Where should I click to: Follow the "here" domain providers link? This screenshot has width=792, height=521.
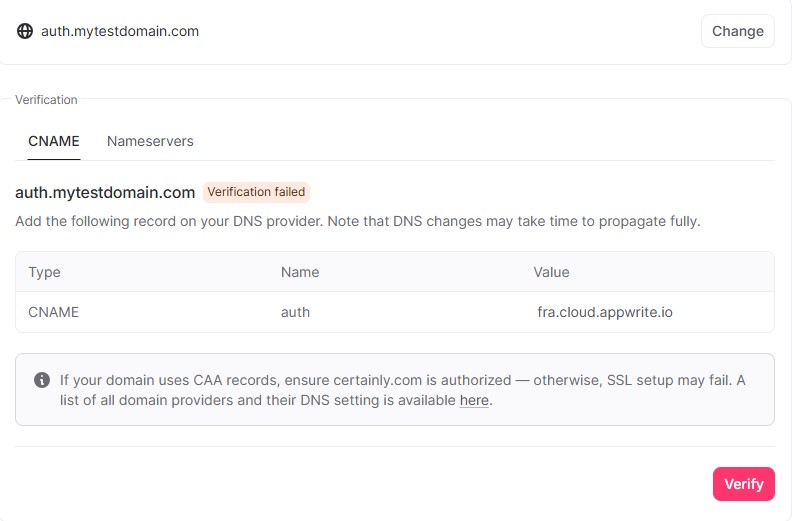(x=474, y=400)
